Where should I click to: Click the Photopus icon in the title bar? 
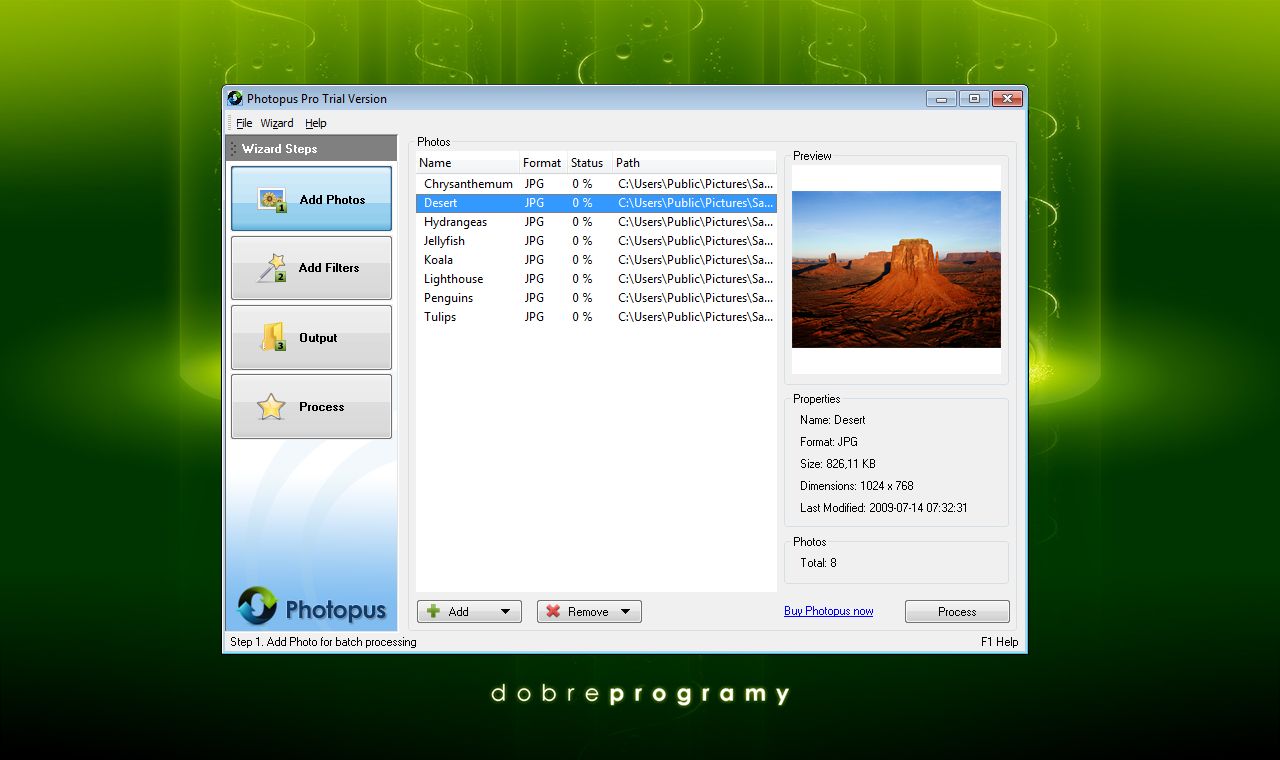235,98
